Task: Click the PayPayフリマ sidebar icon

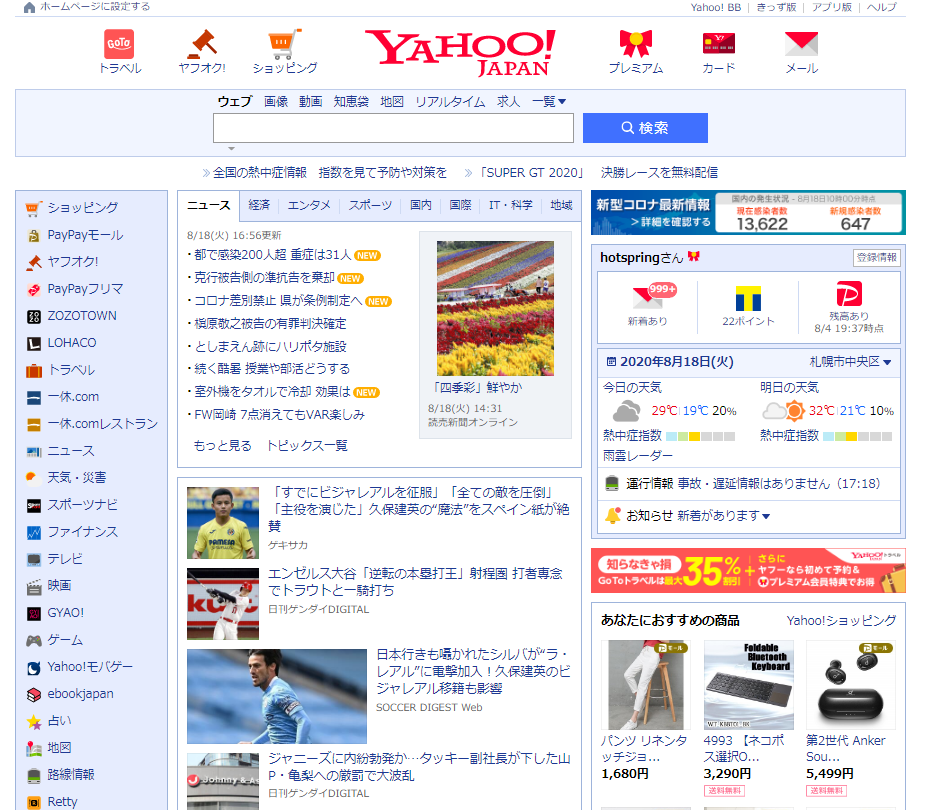Action: (34, 289)
